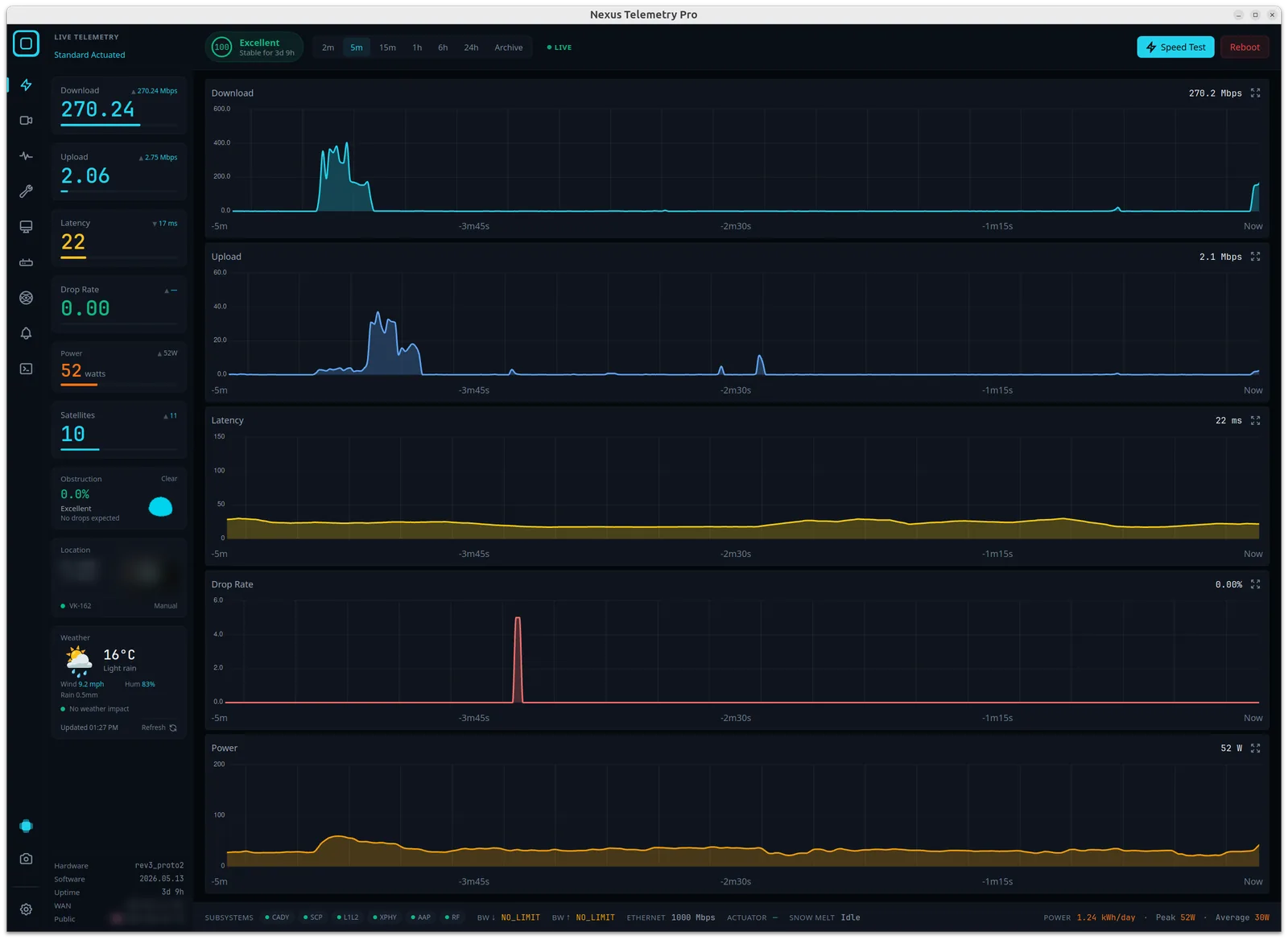The width and height of the screenshot is (1288, 940).
Task: Click the Drop Rate 0.00 metric card
Action: (x=119, y=304)
